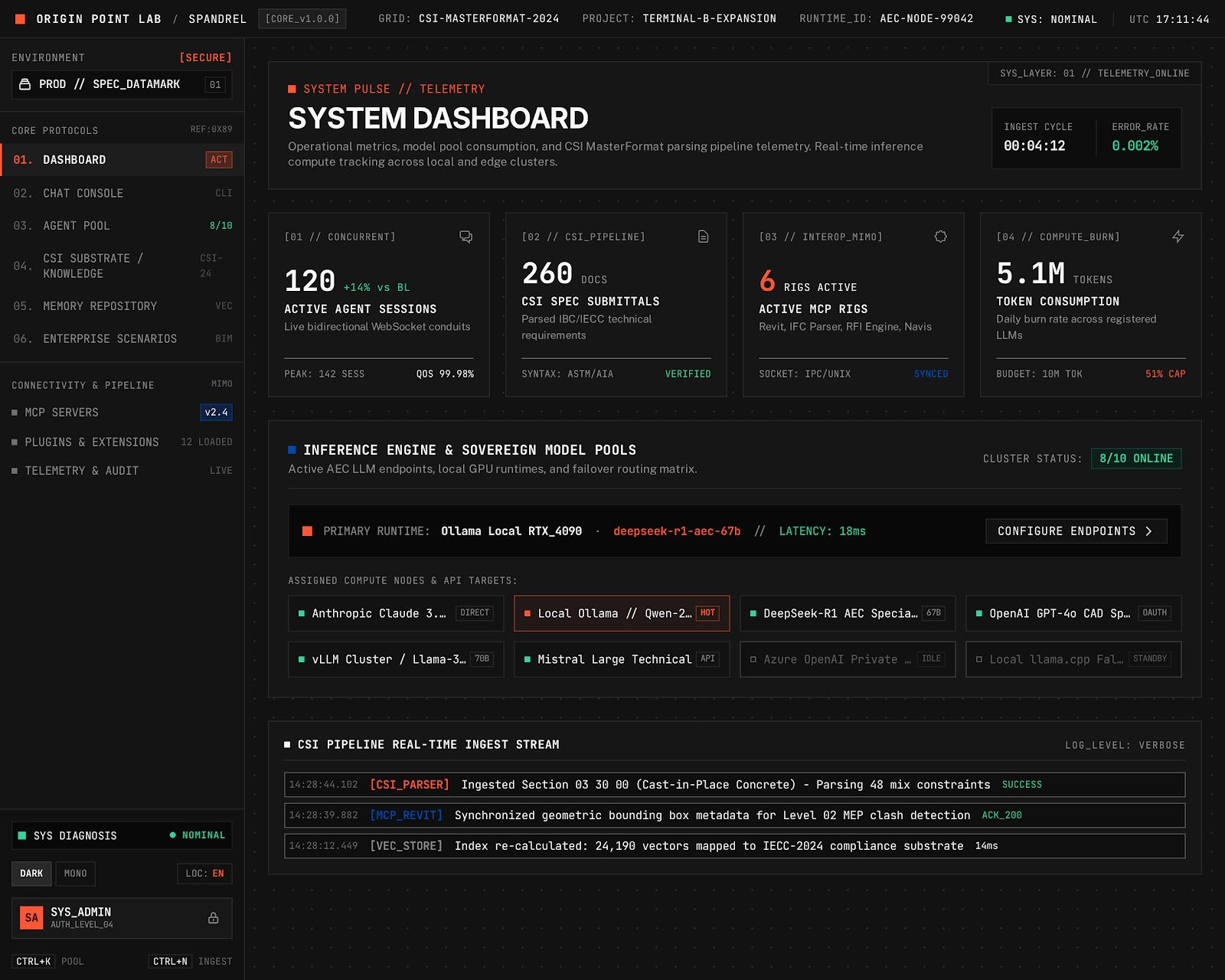This screenshot has width=1225, height=980.
Task: Toggle the LOC: EN language selector
Action: (204, 874)
